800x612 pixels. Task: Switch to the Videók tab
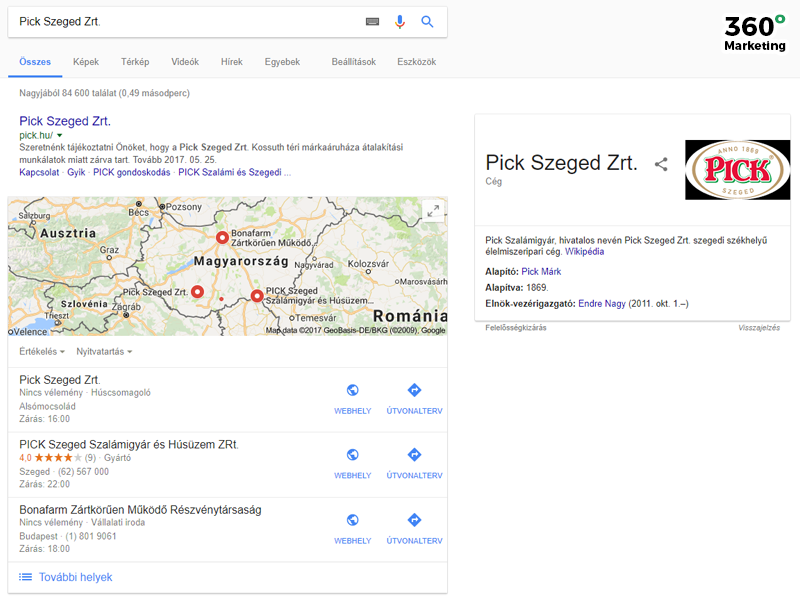coord(185,62)
